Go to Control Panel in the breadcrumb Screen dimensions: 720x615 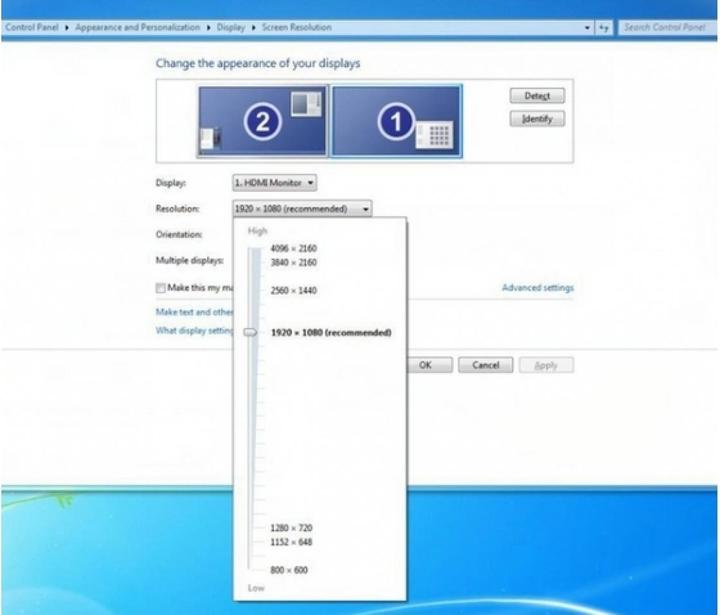click(x=32, y=27)
